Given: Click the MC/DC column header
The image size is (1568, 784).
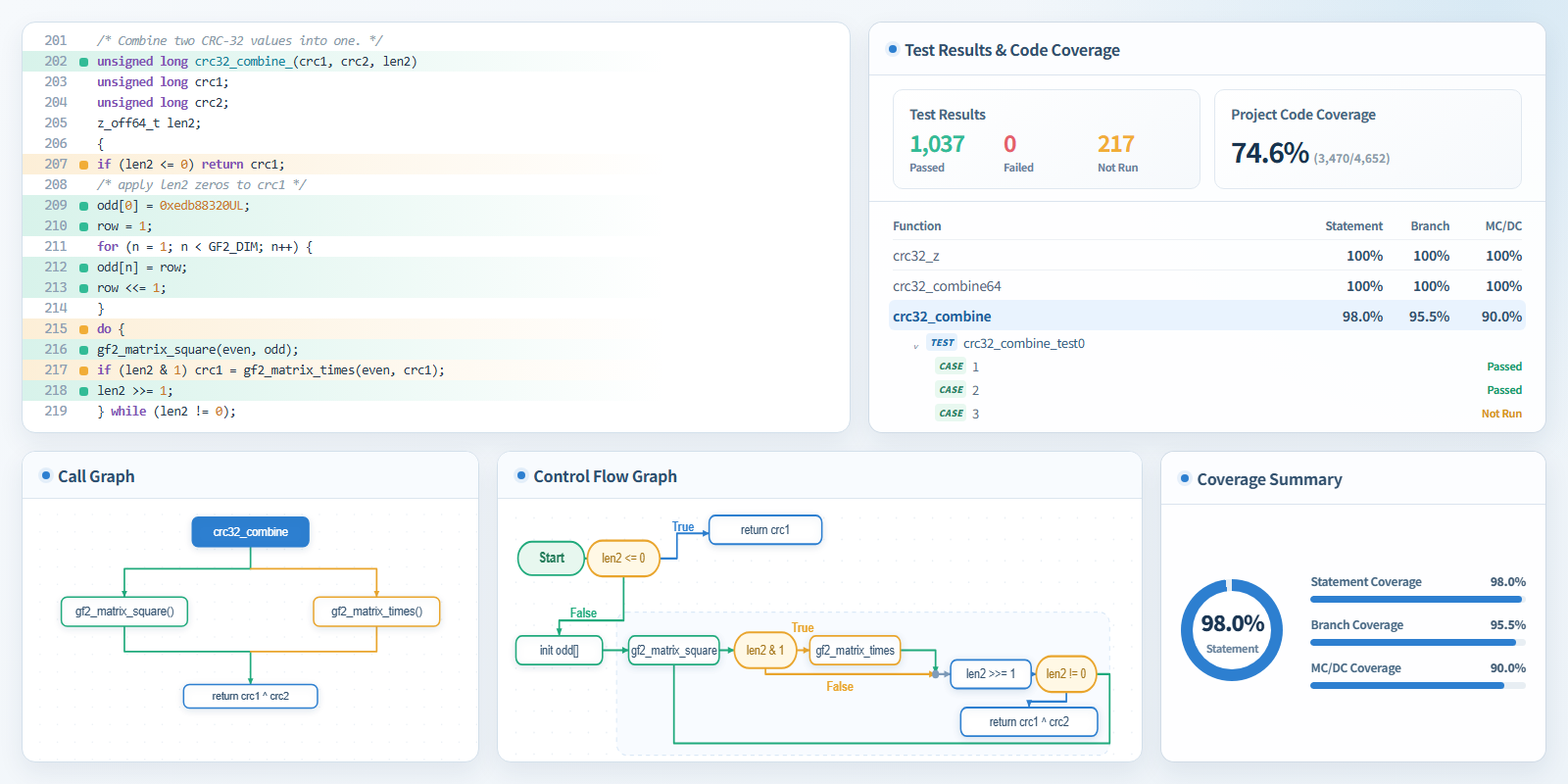Looking at the screenshot, I should [x=1503, y=226].
